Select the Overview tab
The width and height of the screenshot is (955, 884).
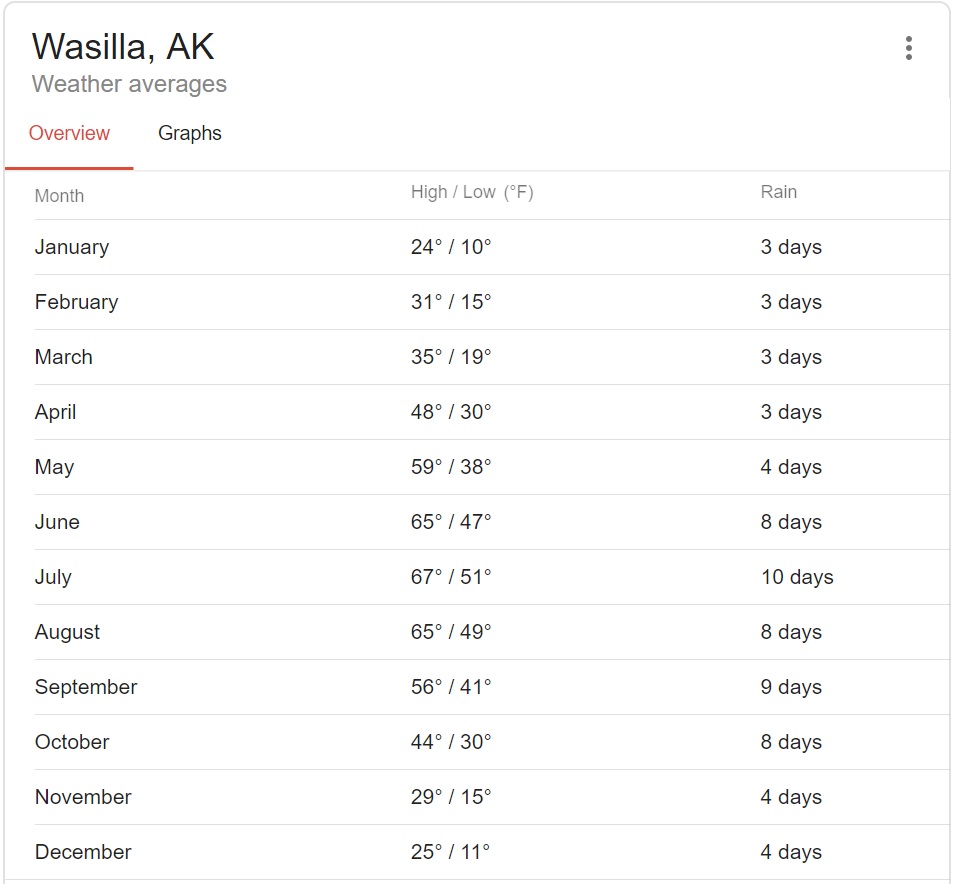click(x=69, y=134)
